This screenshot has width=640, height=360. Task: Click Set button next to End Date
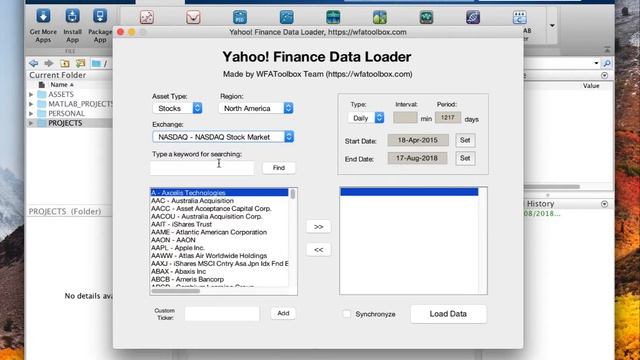(465, 158)
